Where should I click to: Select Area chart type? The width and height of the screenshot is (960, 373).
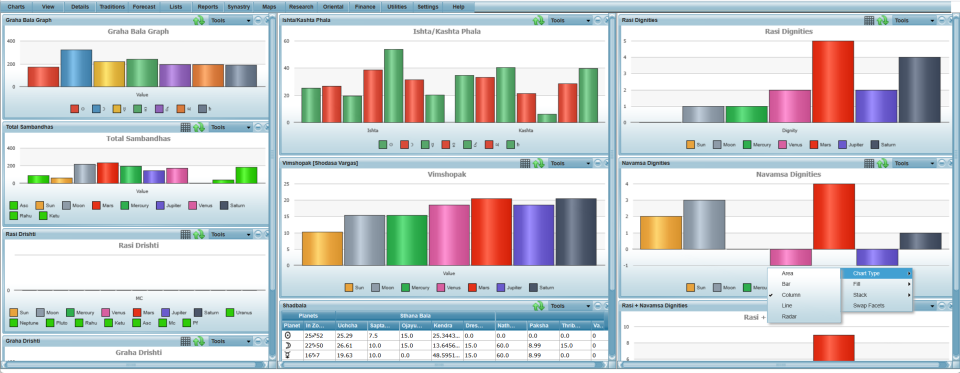[x=803, y=273]
